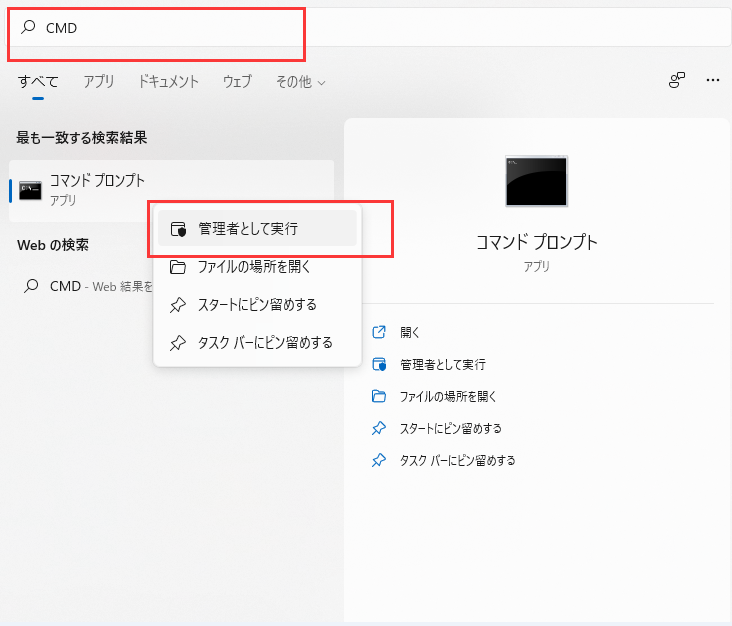Choose ファイルの場所を開く in context menu
732x626 pixels.
[x=257, y=267]
